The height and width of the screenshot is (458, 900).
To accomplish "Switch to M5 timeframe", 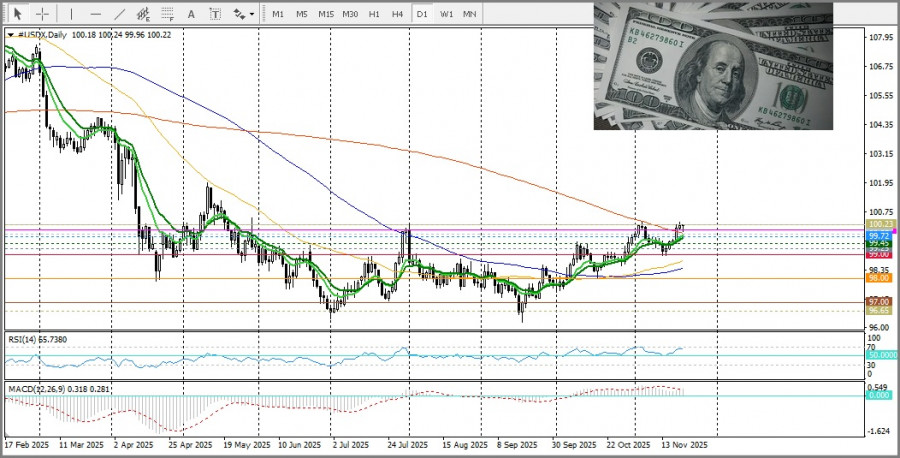I will pyautogui.click(x=302, y=14).
